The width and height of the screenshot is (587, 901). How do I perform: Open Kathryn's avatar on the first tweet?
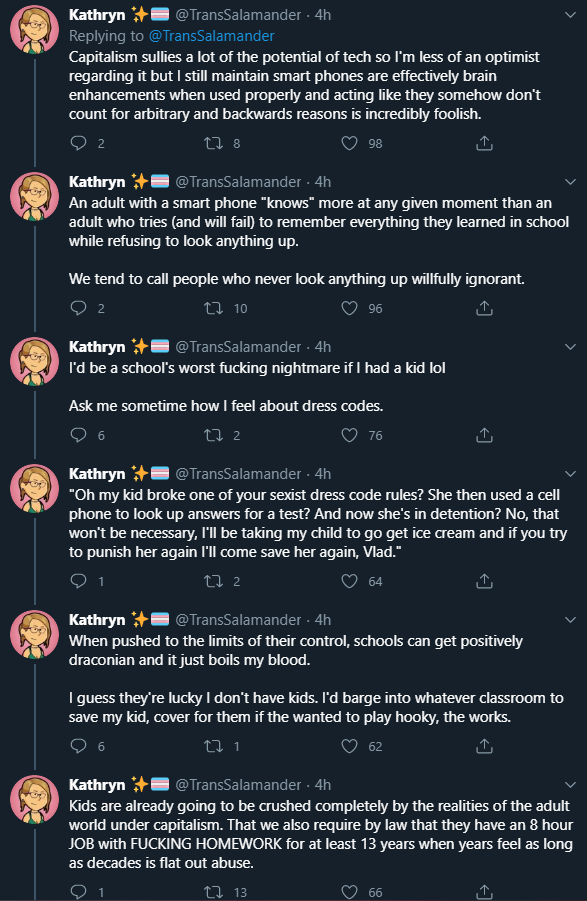(x=35, y=29)
